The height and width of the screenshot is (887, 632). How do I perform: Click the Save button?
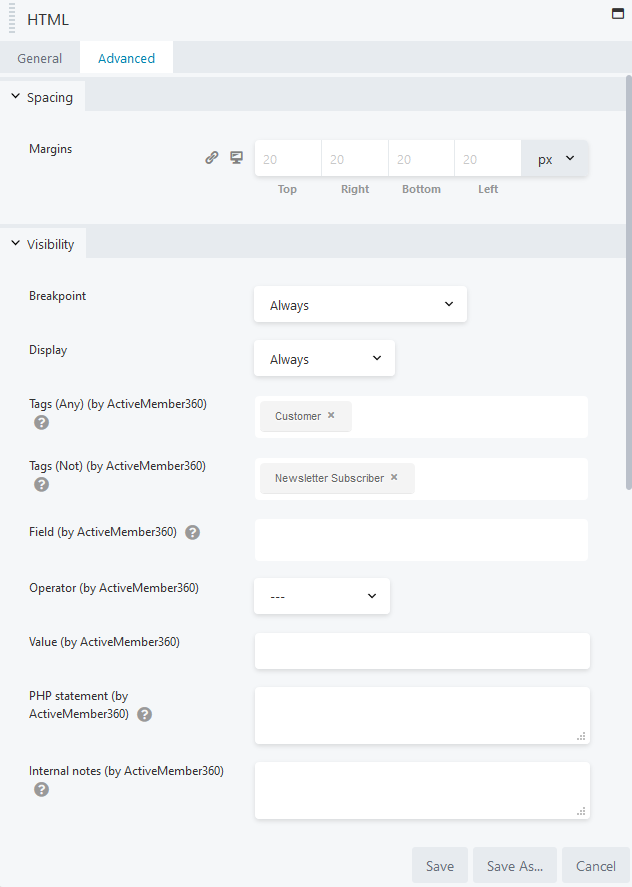point(439,864)
